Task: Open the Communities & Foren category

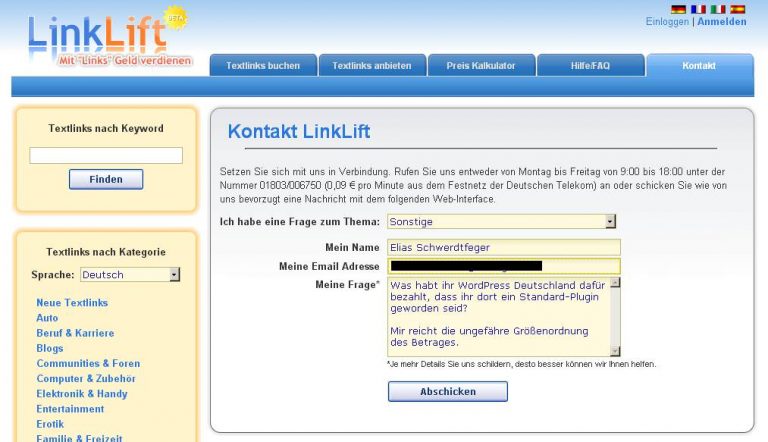Action: pyautogui.click(x=88, y=364)
